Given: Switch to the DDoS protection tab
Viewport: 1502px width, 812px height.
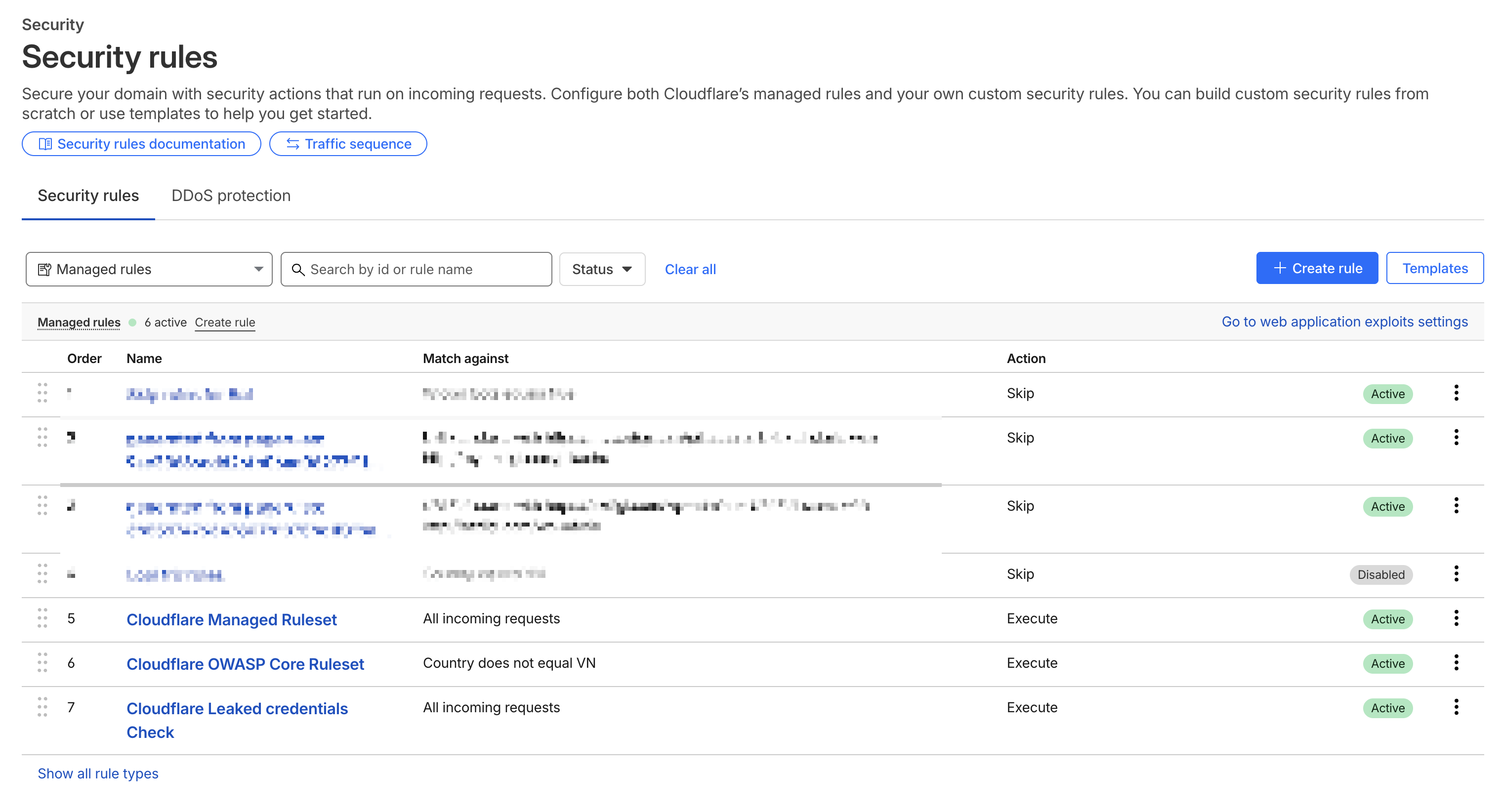Looking at the screenshot, I should [x=230, y=195].
